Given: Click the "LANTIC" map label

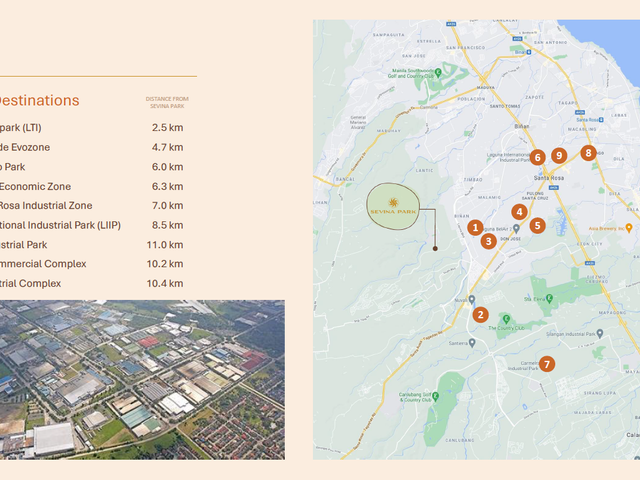Looking at the screenshot, I should [424, 170].
